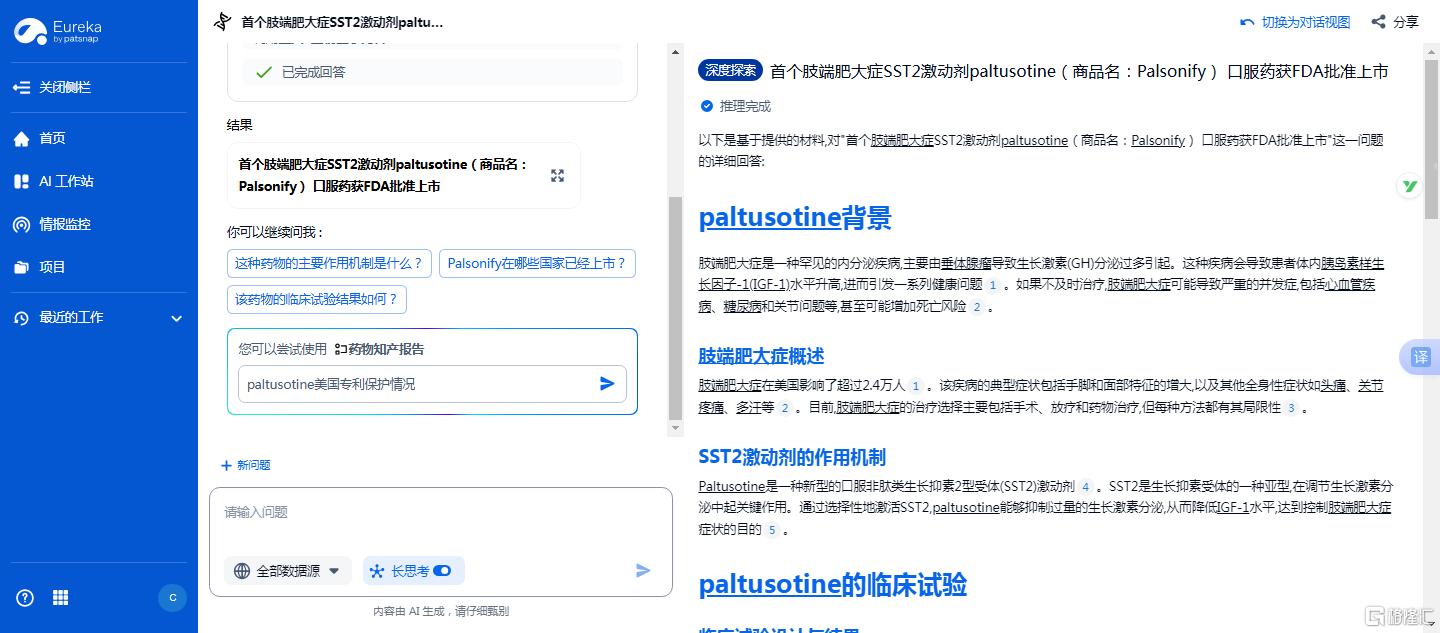Send the paltusotine patent query with arrow icon
Viewport: 1440px width, 633px height.
607,384
